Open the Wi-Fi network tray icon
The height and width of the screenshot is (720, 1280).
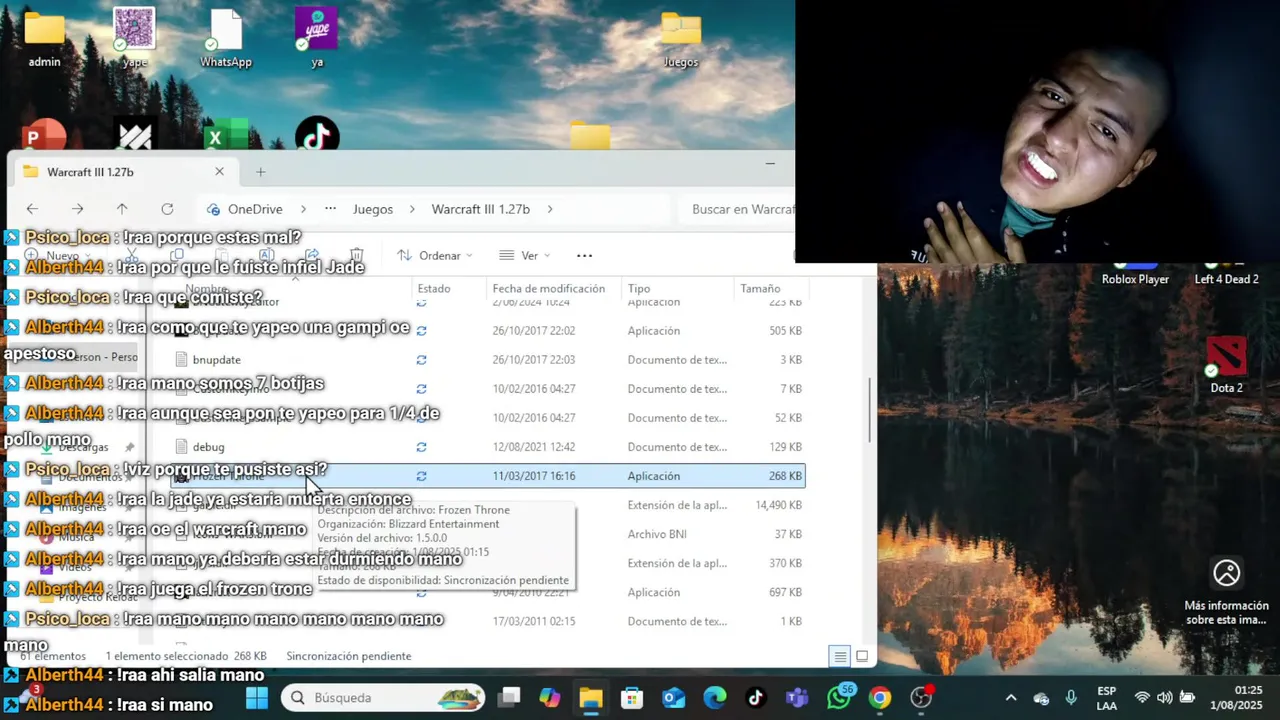tap(1142, 698)
